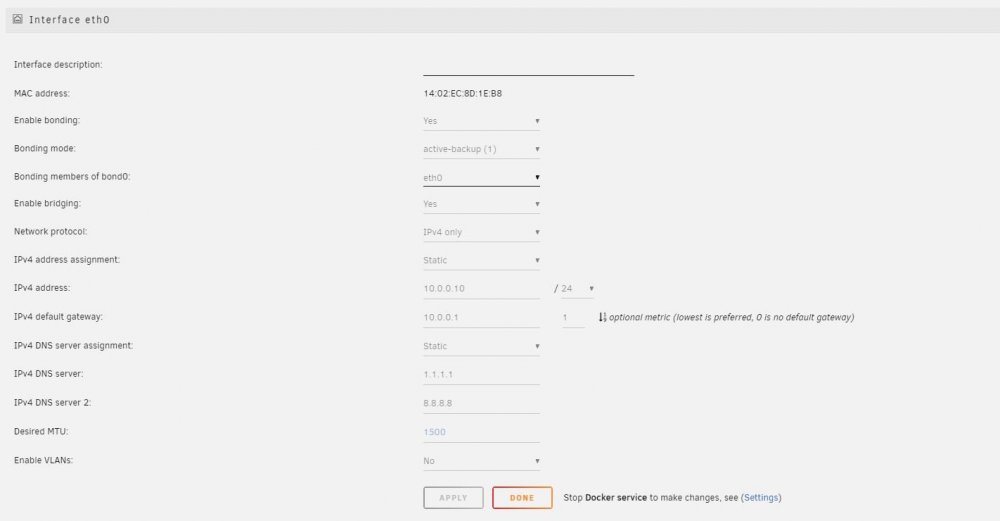The height and width of the screenshot is (521, 1000).
Task: Click the gateway metric field
Action: 573,317
